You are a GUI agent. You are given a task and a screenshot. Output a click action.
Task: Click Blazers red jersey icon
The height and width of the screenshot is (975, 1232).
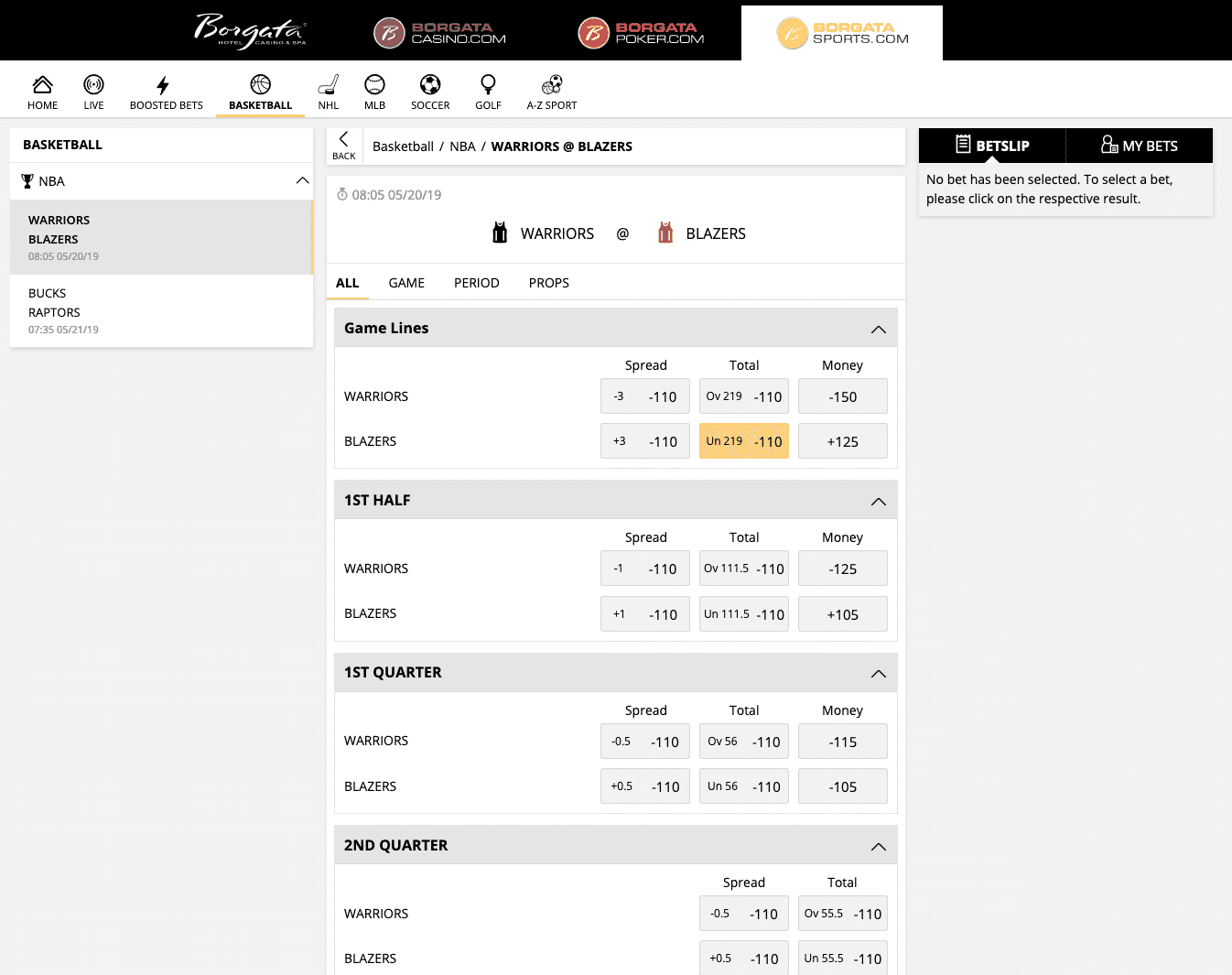point(665,233)
